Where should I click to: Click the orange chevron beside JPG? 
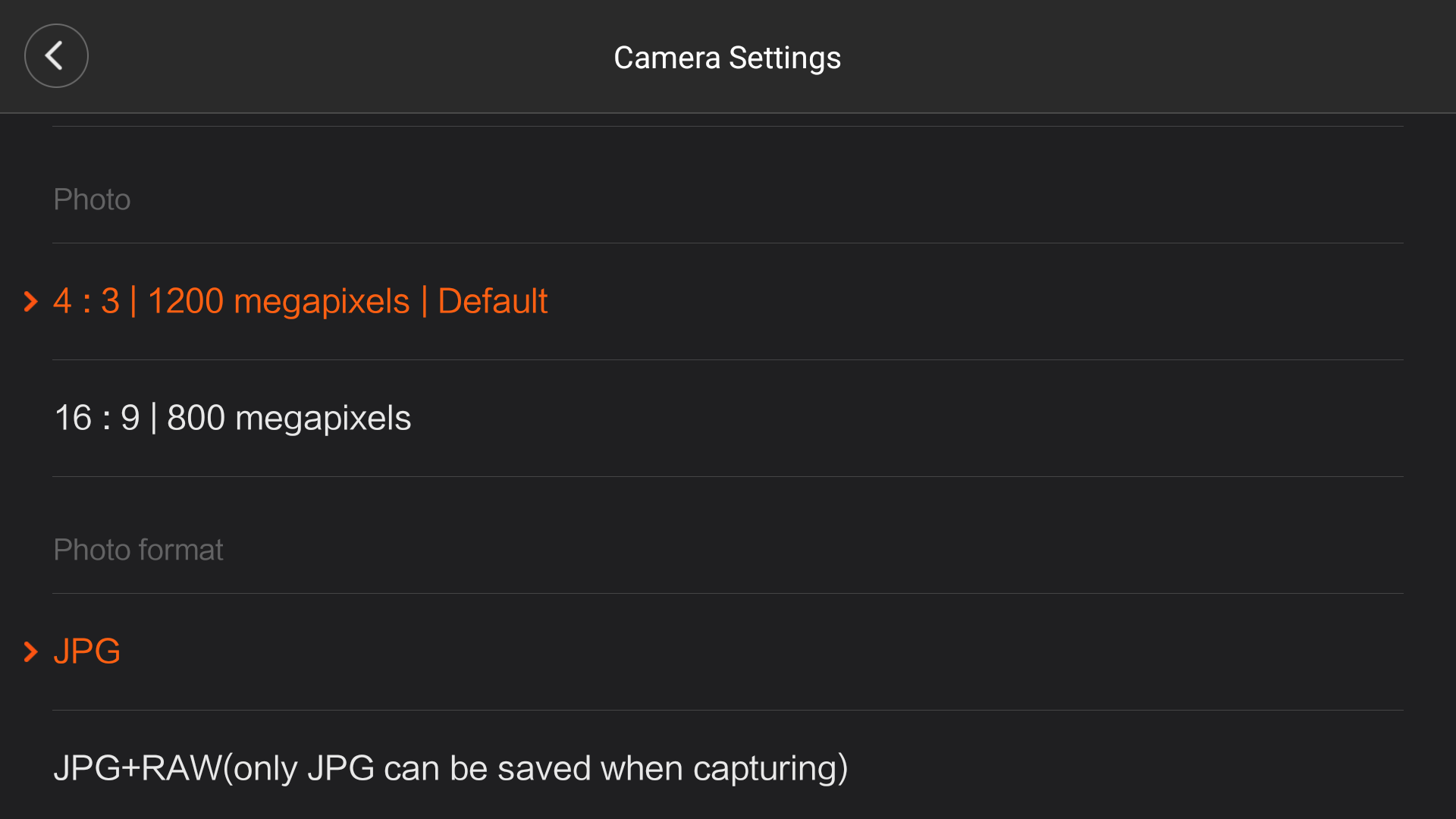(30, 652)
